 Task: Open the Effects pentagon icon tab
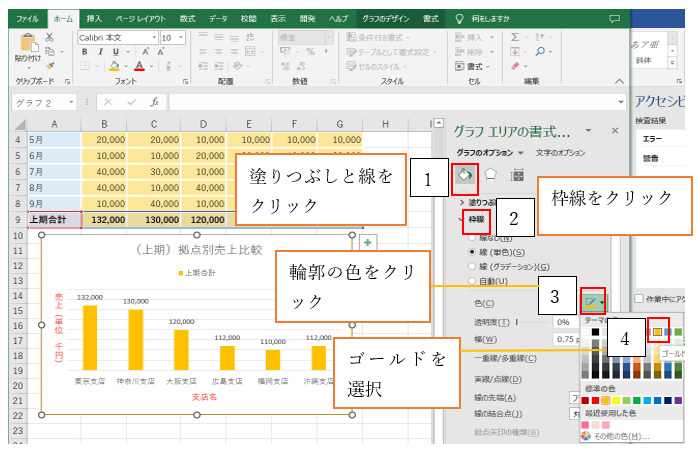tap(491, 174)
